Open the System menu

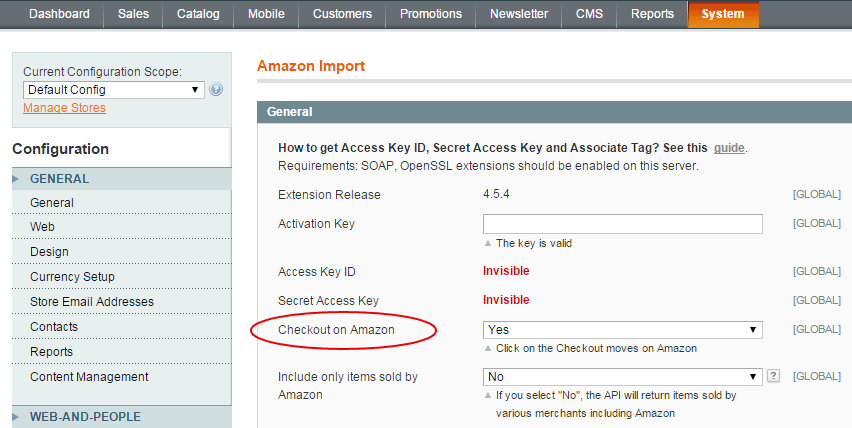point(723,14)
